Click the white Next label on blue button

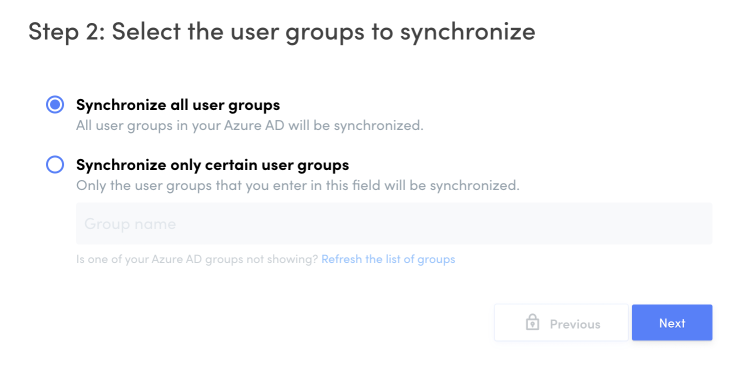click(672, 323)
